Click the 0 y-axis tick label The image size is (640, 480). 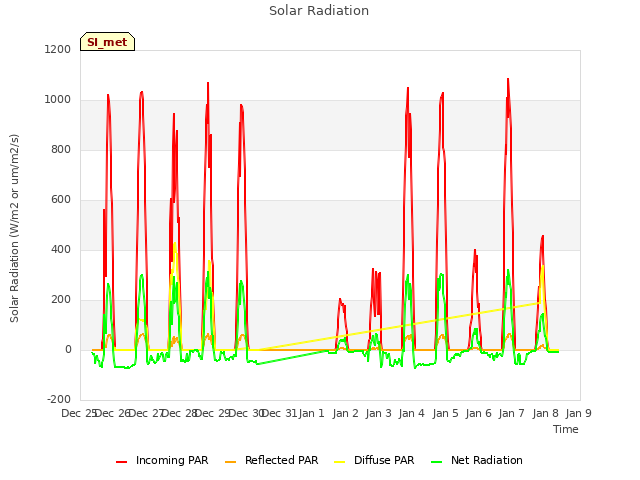pyautogui.click(x=68, y=349)
